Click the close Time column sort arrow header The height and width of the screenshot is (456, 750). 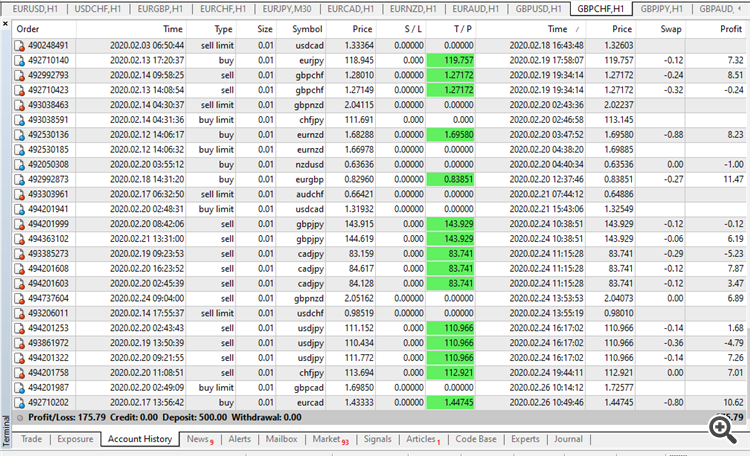(531, 29)
